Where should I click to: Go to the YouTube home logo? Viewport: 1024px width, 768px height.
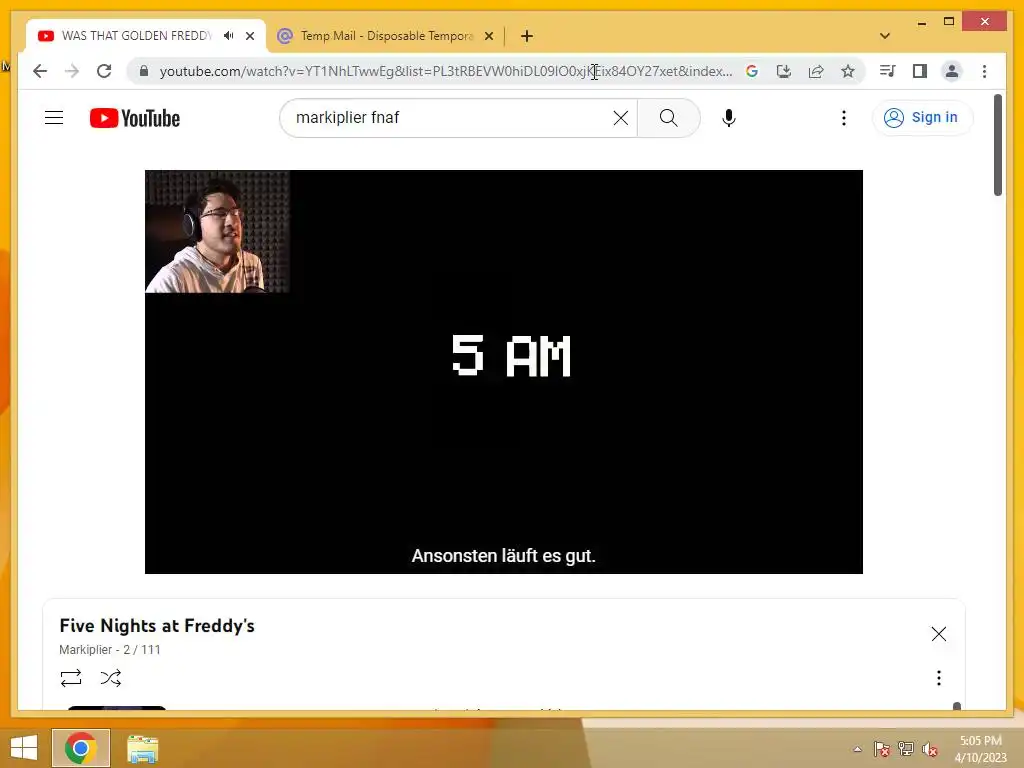135,118
